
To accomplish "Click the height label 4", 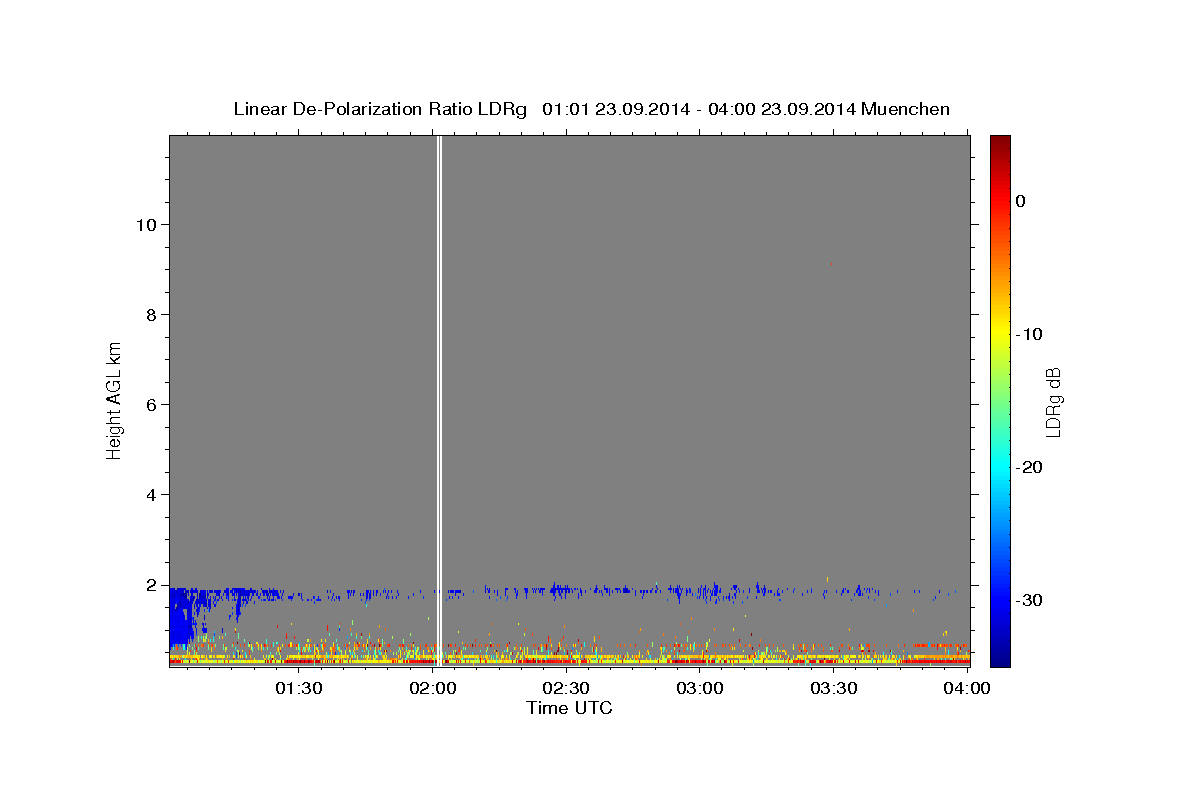I will [x=150, y=495].
